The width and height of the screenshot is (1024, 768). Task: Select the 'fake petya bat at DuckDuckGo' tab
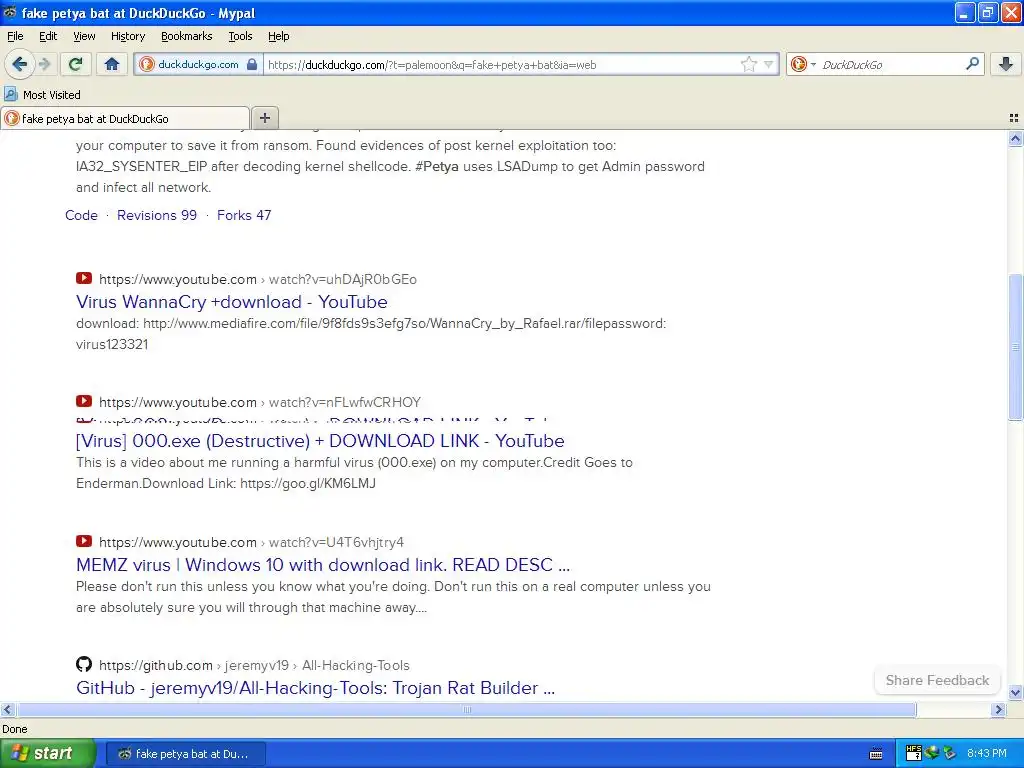[125, 118]
